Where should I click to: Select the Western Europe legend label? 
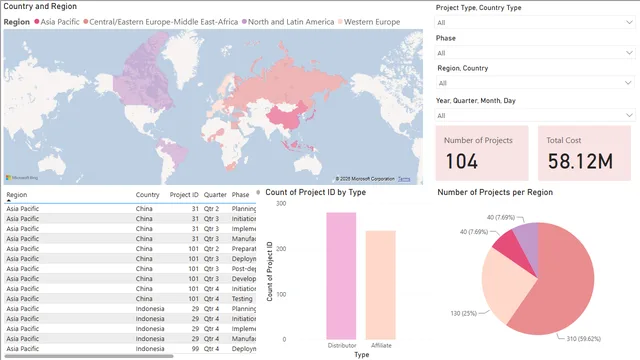click(372, 22)
